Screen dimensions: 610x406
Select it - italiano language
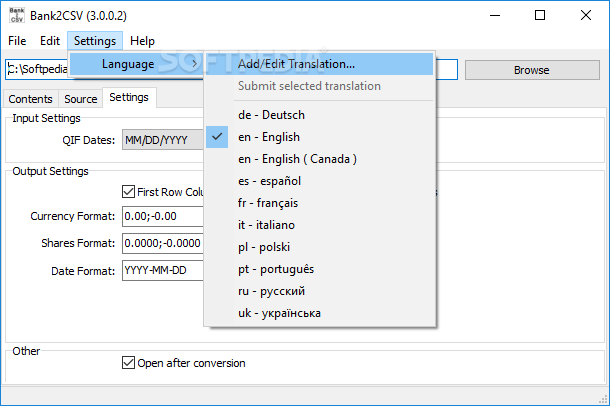click(319, 225)
